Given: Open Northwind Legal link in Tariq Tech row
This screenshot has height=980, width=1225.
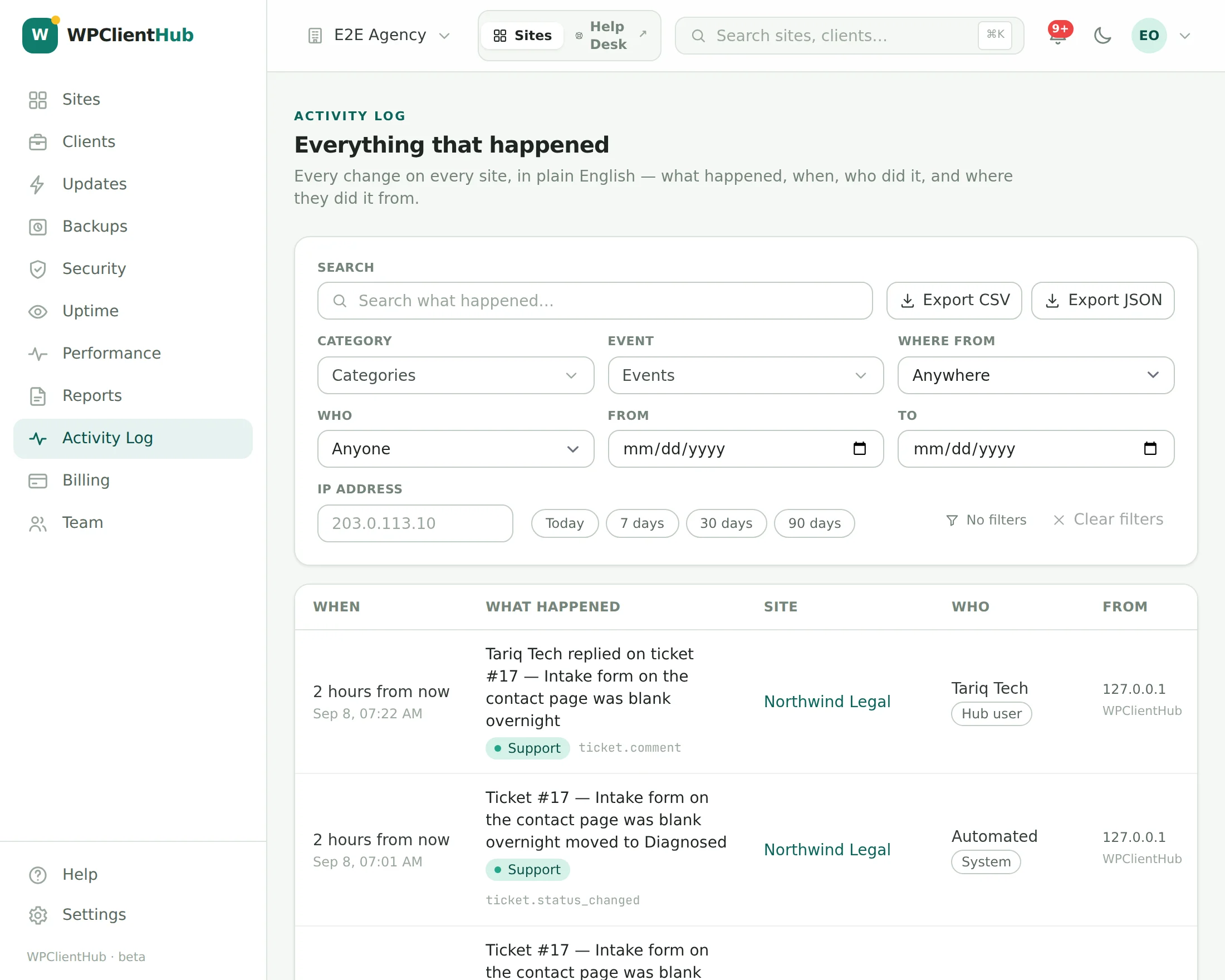Looking at the screenshot, I should 827,702.
